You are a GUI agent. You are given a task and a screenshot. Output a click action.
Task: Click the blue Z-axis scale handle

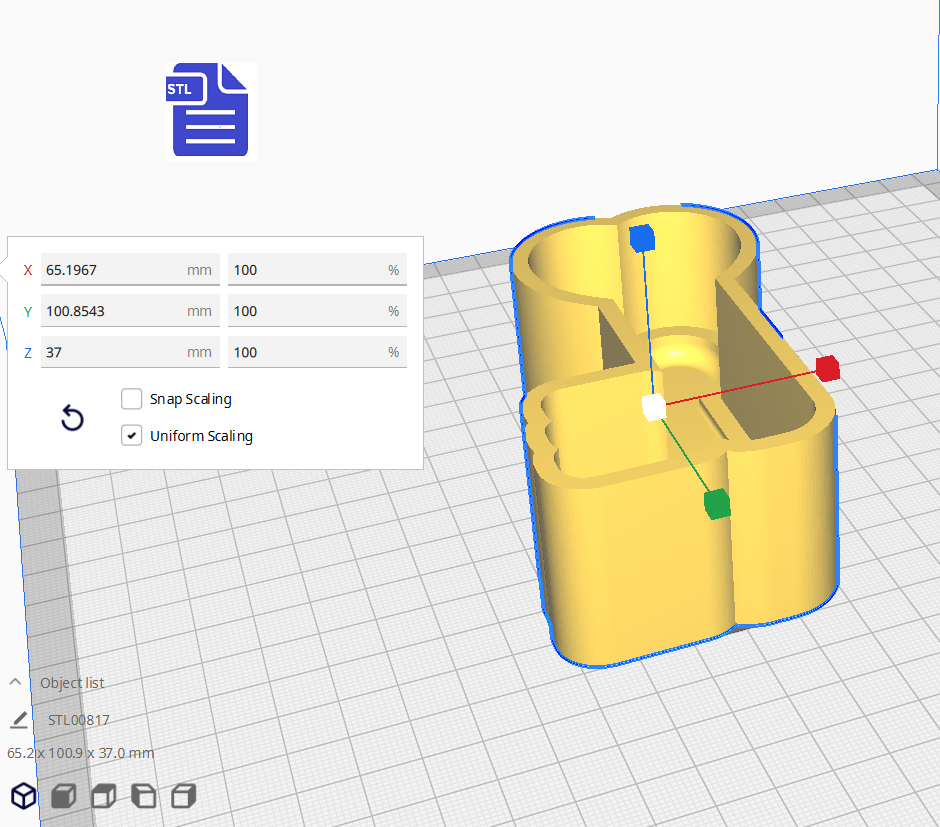pyautogui.click(x=642, y=238)
